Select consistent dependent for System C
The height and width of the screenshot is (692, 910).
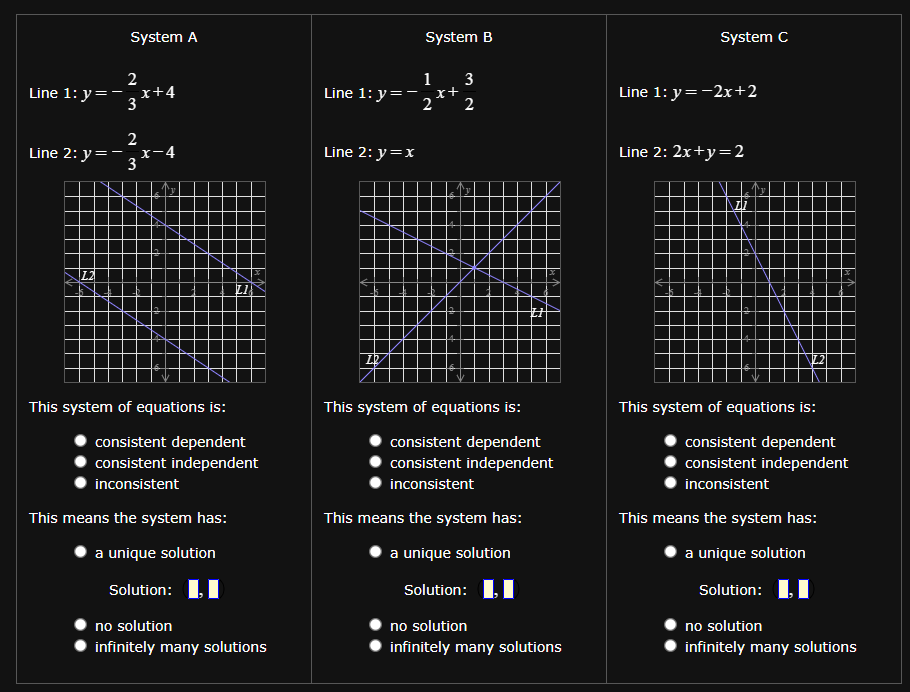point(670,440)
